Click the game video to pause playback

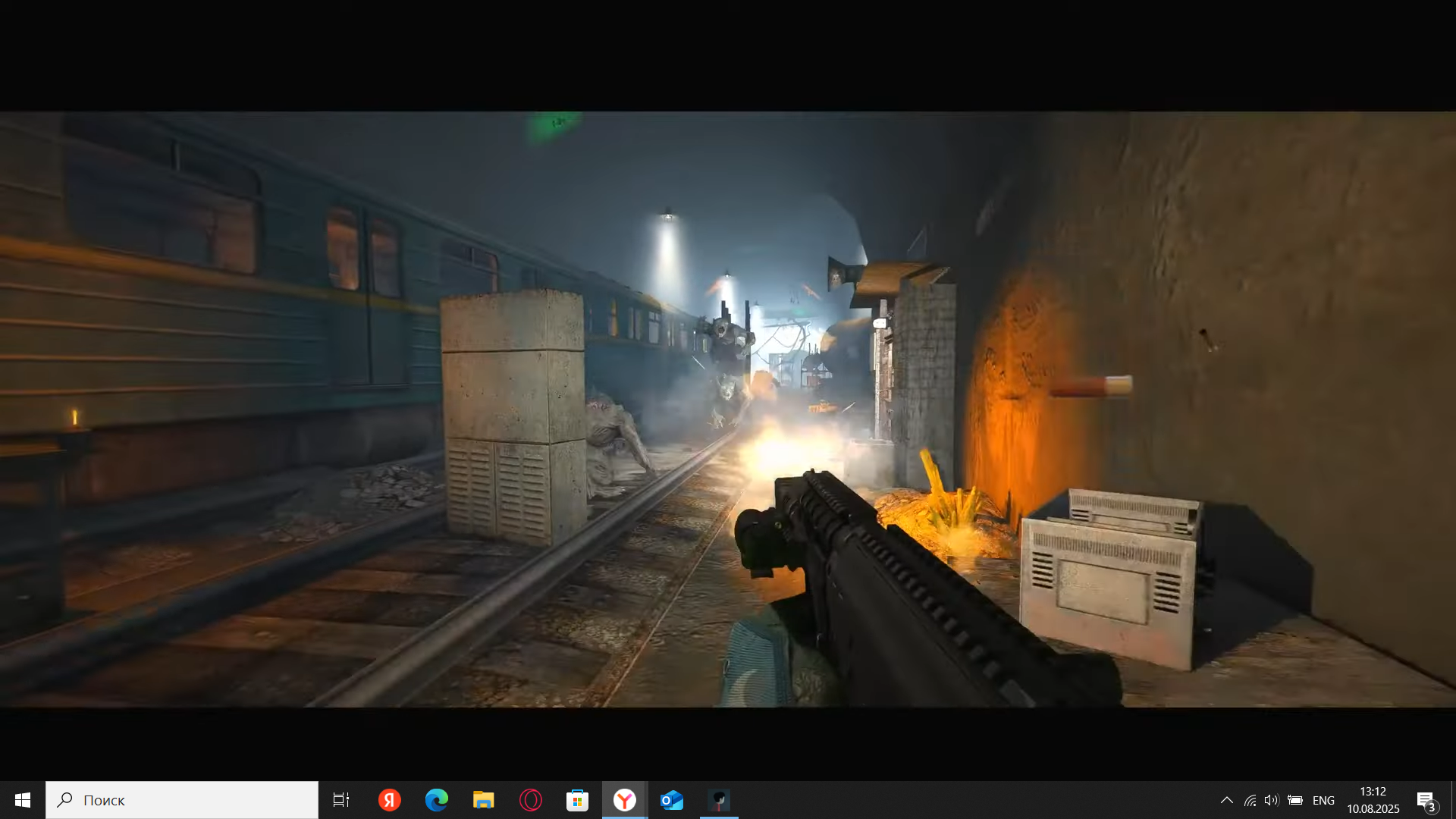[728, 409]
